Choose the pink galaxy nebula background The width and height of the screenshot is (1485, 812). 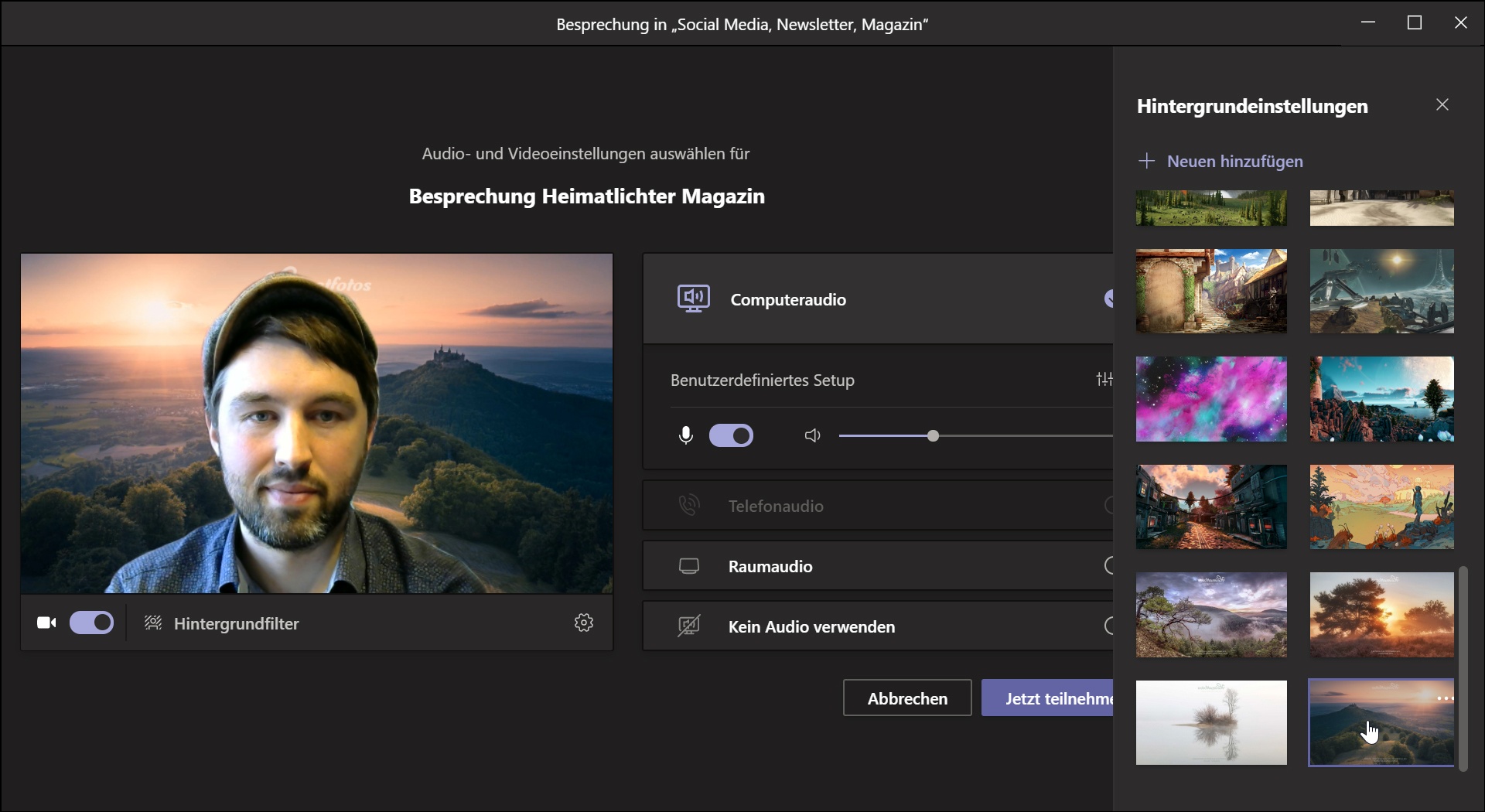pyautogui.click(x=1211, y=399)
